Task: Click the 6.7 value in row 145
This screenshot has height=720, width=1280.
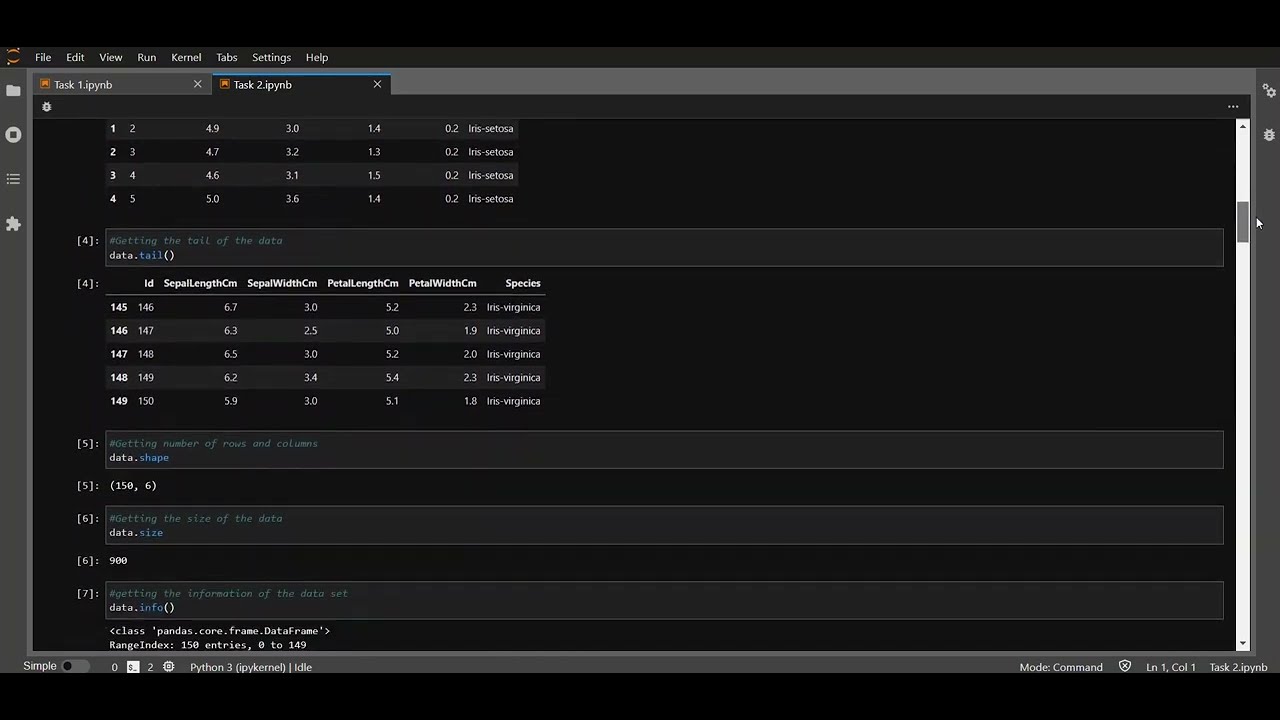Action: [231, 308]
